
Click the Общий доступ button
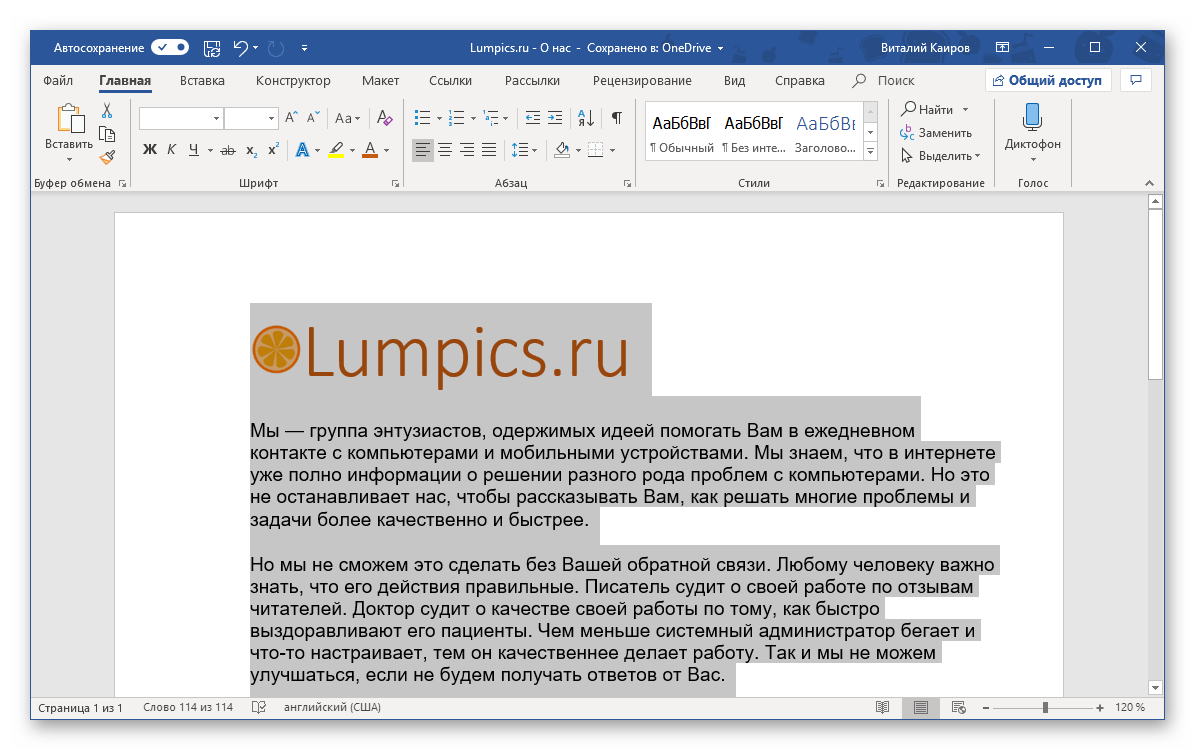pos(1048,81)
